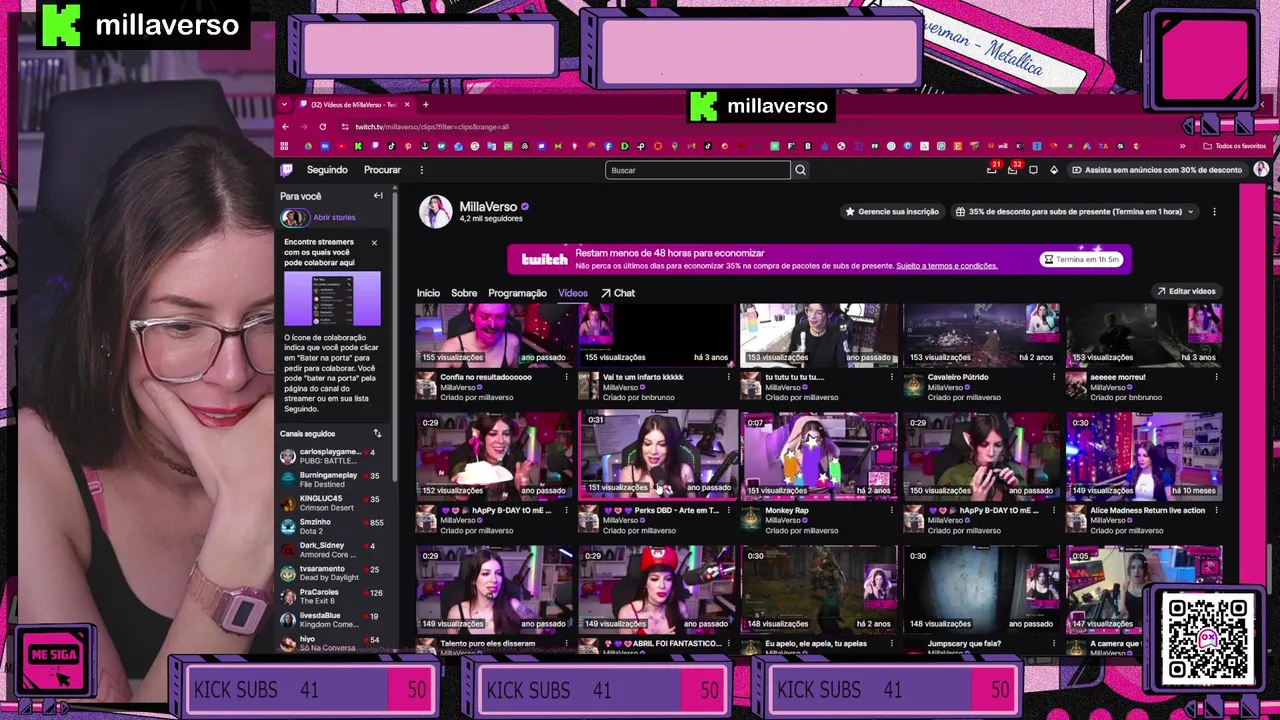Click the Termina em 1h 5m button
This screenshot has height=720, width=1280.
[1081, 259]
